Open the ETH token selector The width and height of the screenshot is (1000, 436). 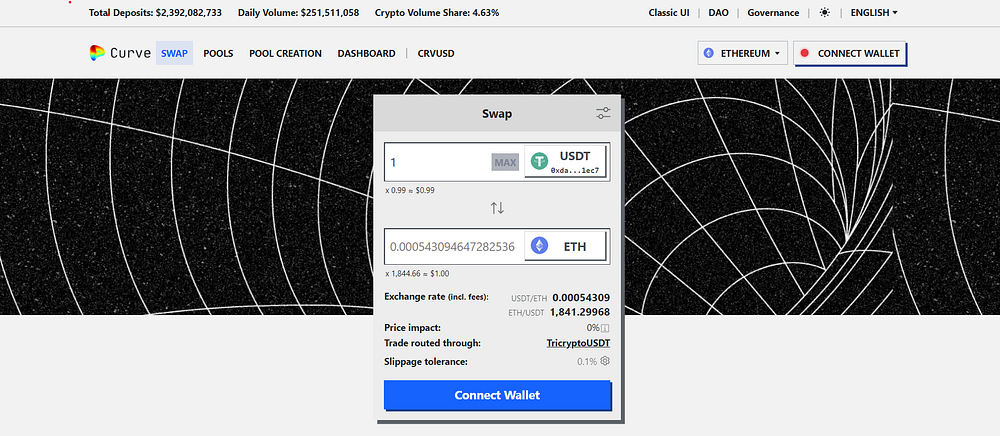(x=565, y=246)
